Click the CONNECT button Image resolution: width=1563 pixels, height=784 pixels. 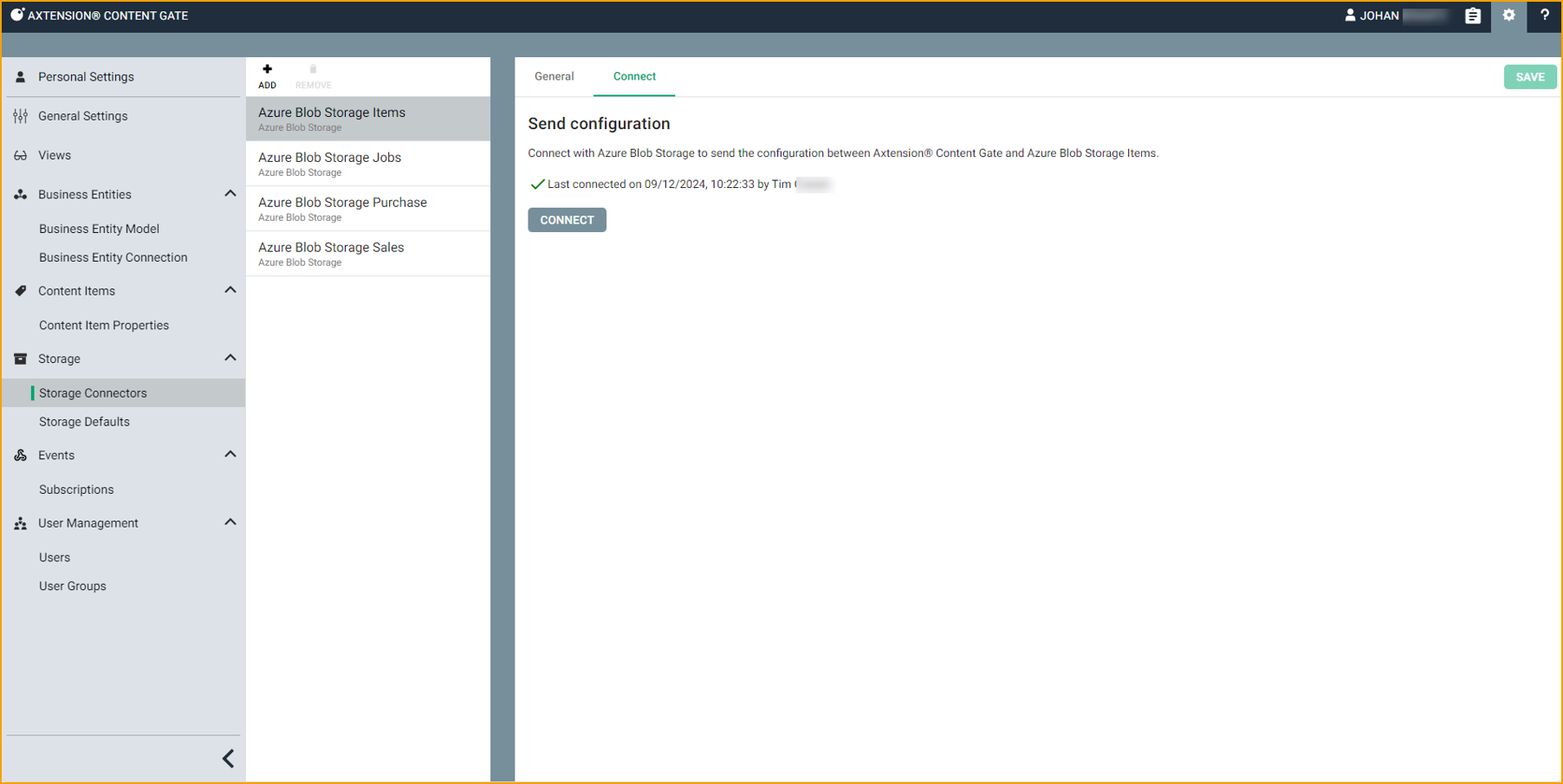pyautogui.click(x=567, y=220)
